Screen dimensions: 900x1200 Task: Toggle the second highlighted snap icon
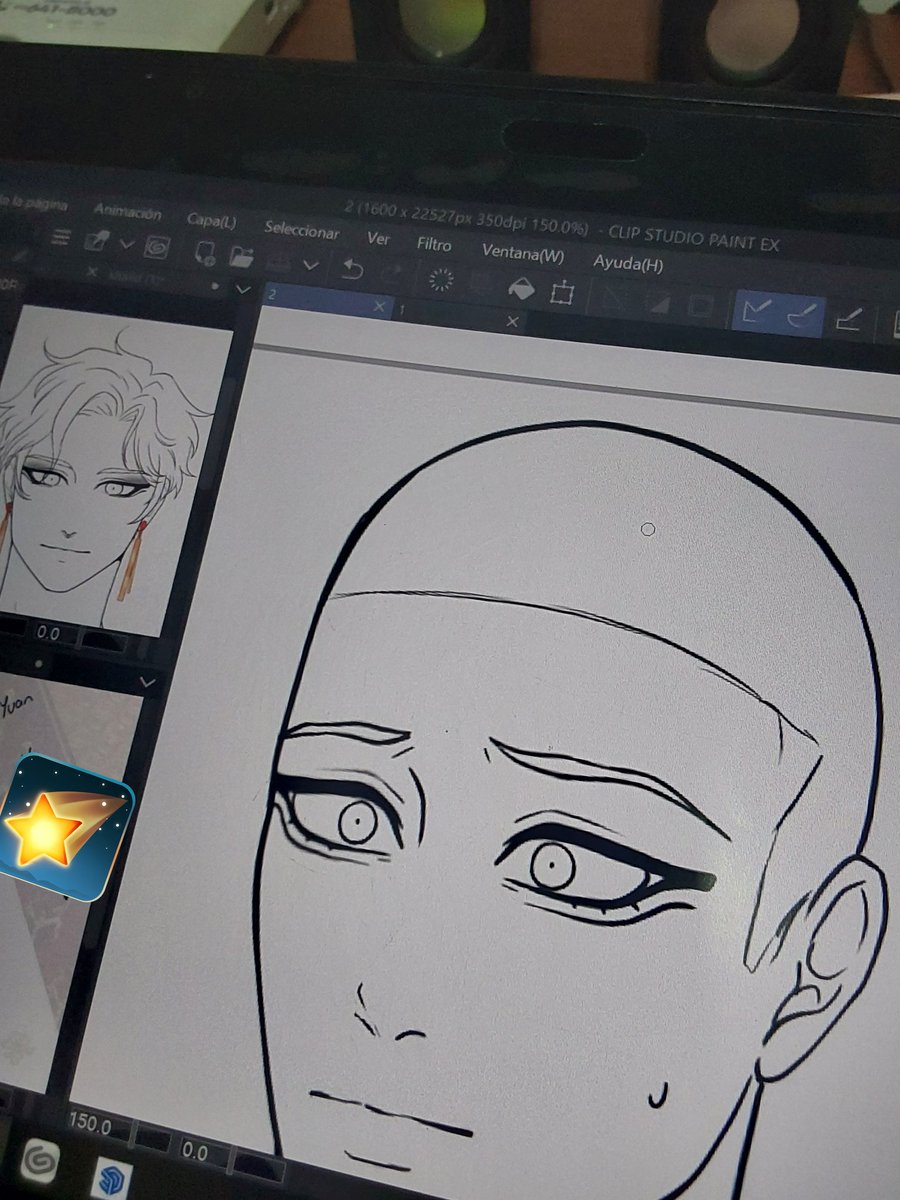pyautogui.click(x=802, y=316)
